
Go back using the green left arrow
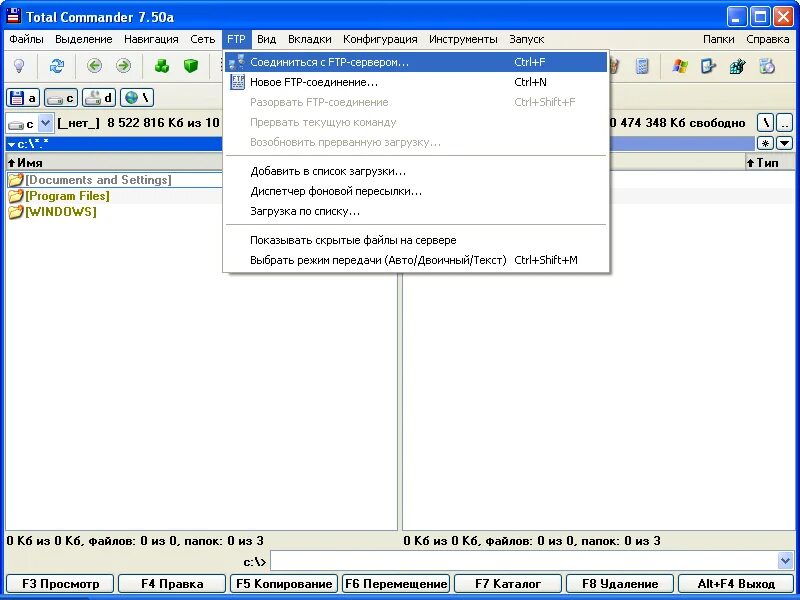click(94, 66)
